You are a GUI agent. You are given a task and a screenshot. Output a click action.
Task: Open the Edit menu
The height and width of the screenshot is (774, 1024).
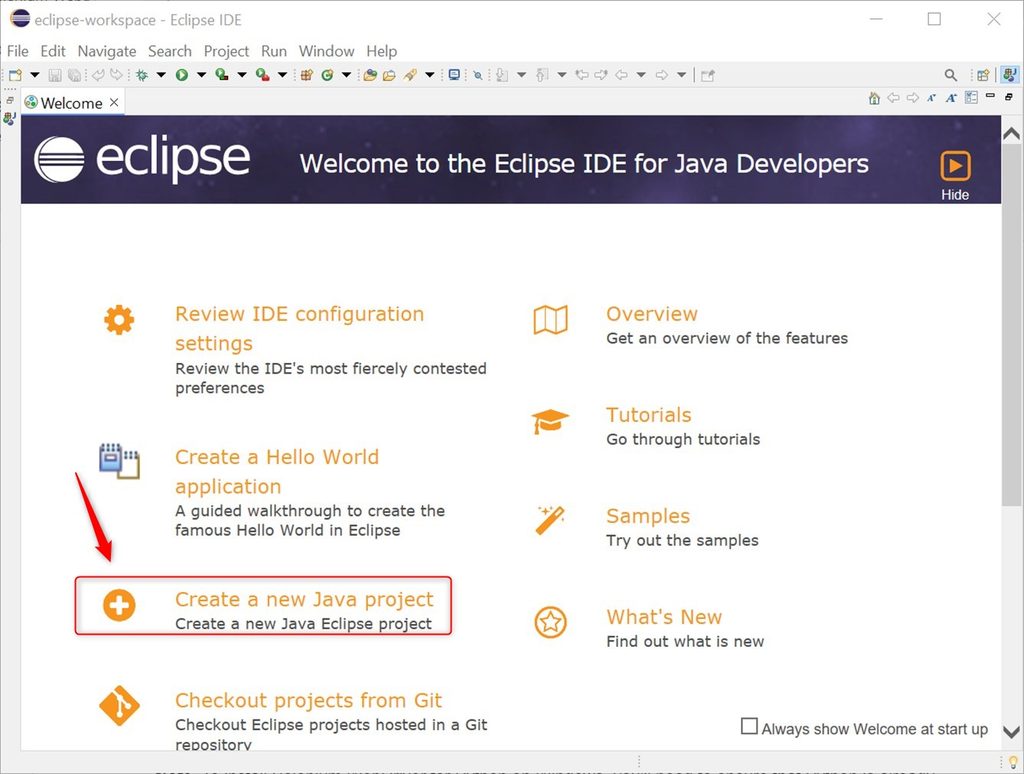click(53, 51)
